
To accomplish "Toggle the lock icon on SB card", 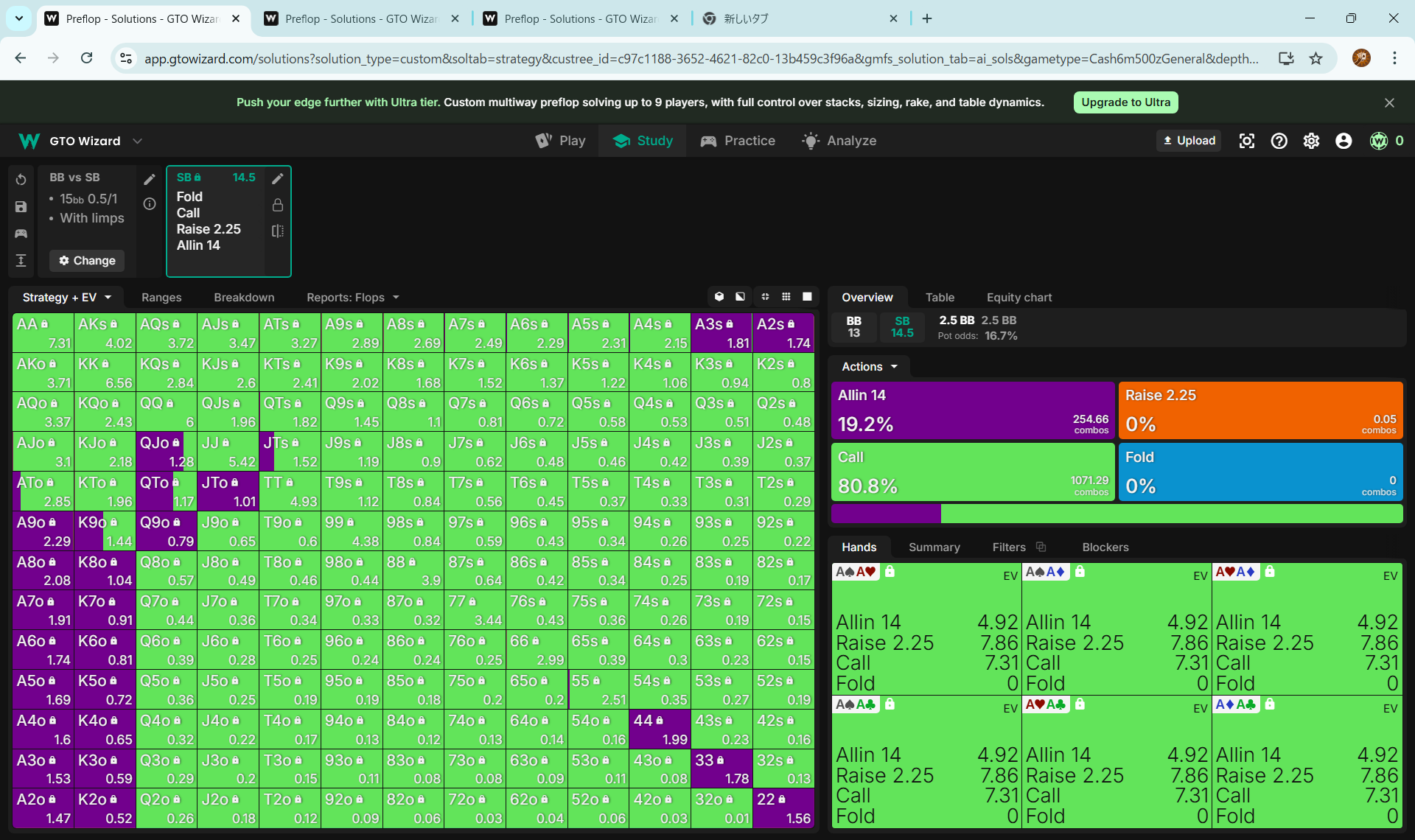I will 278,205.
